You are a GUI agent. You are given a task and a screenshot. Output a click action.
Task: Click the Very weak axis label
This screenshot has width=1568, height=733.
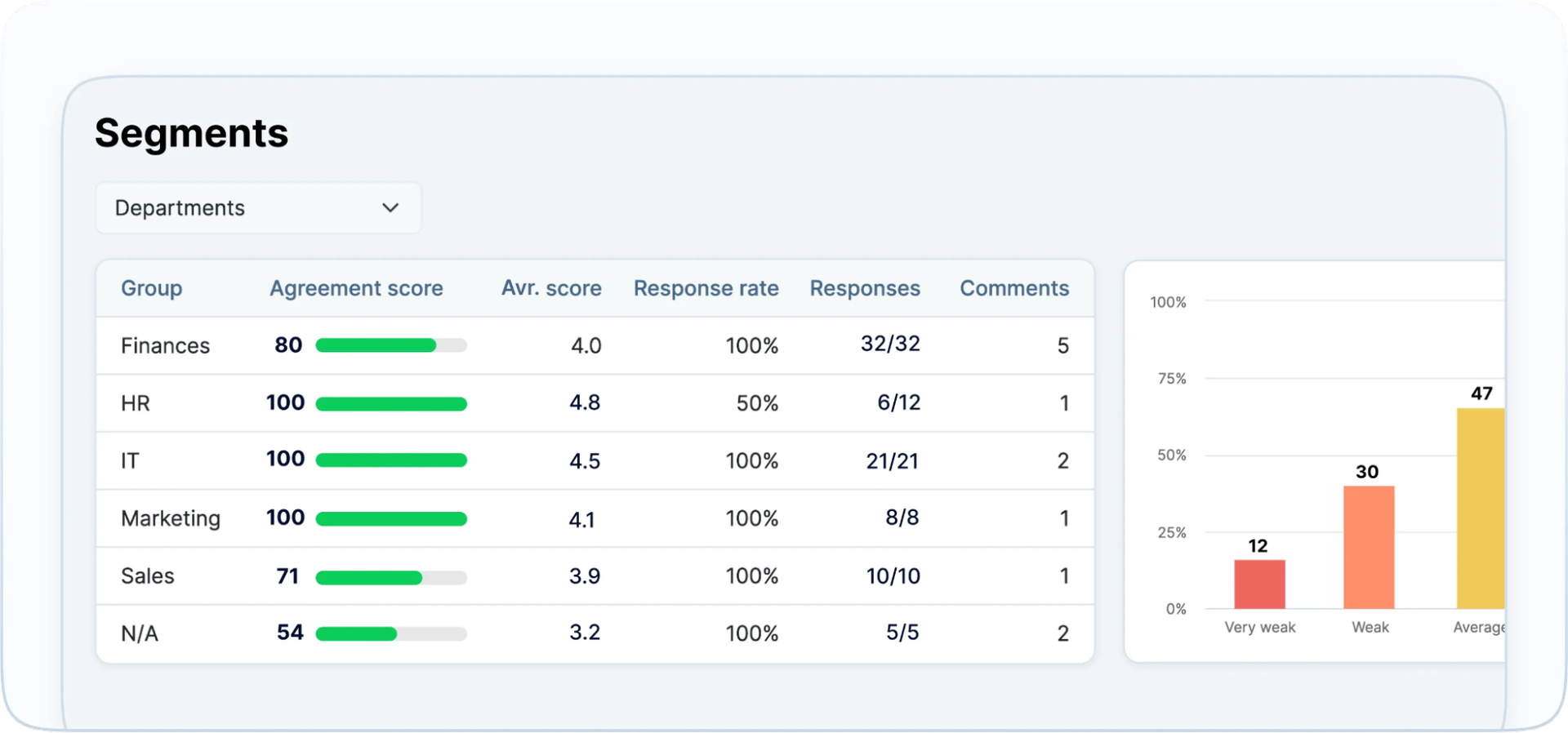[x=1260, y=628]
